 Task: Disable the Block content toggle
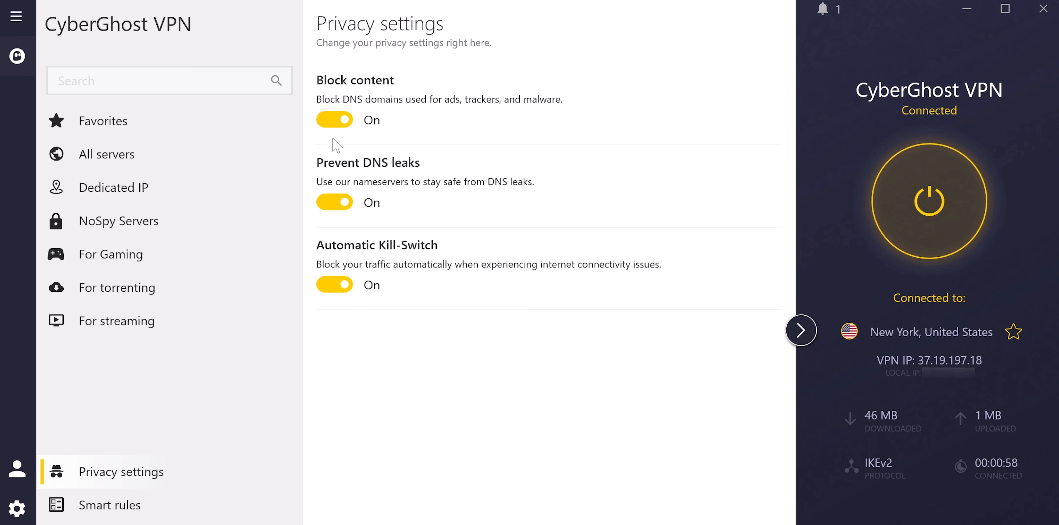[x=335, y=120]
